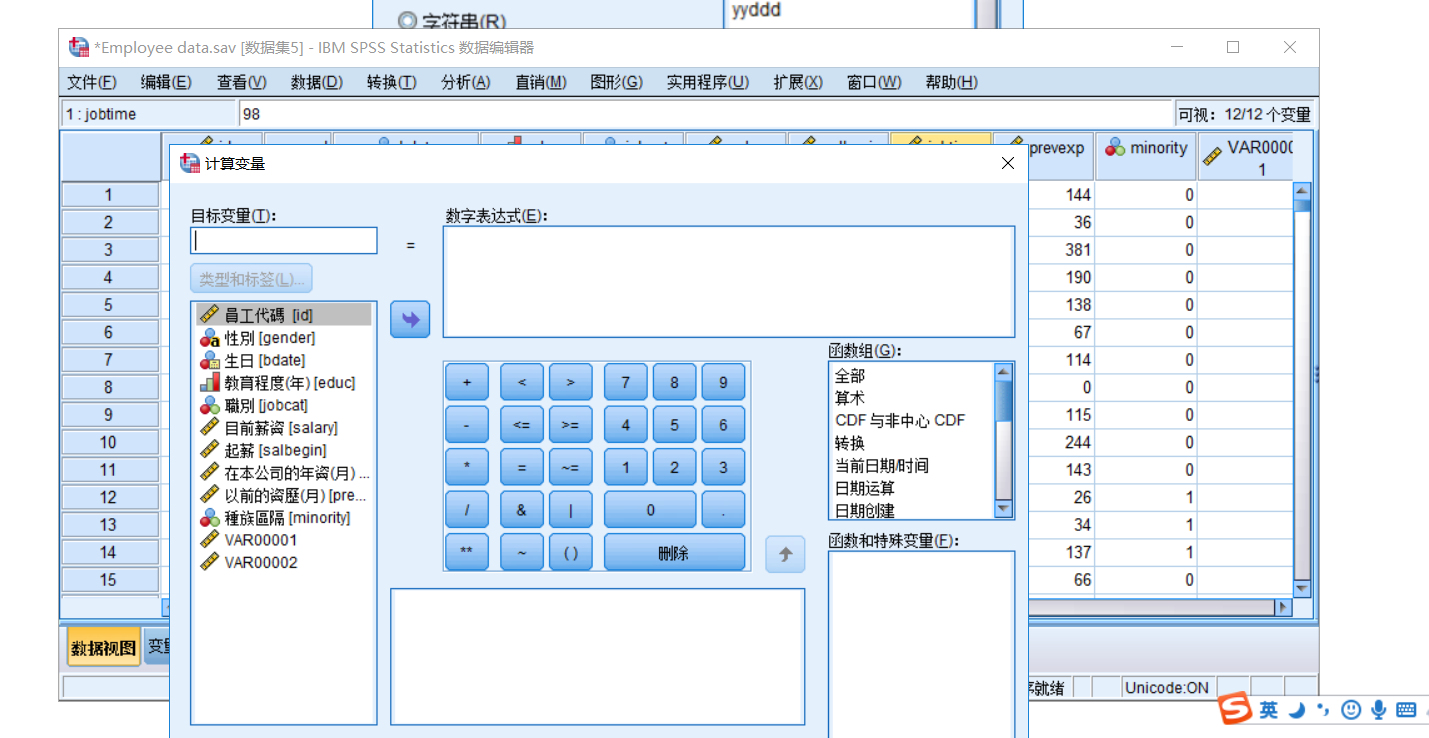This screenshot has width=1429, height=738.
Task: Click the ** exponent keypad button
Action: (x=466, y=552)
